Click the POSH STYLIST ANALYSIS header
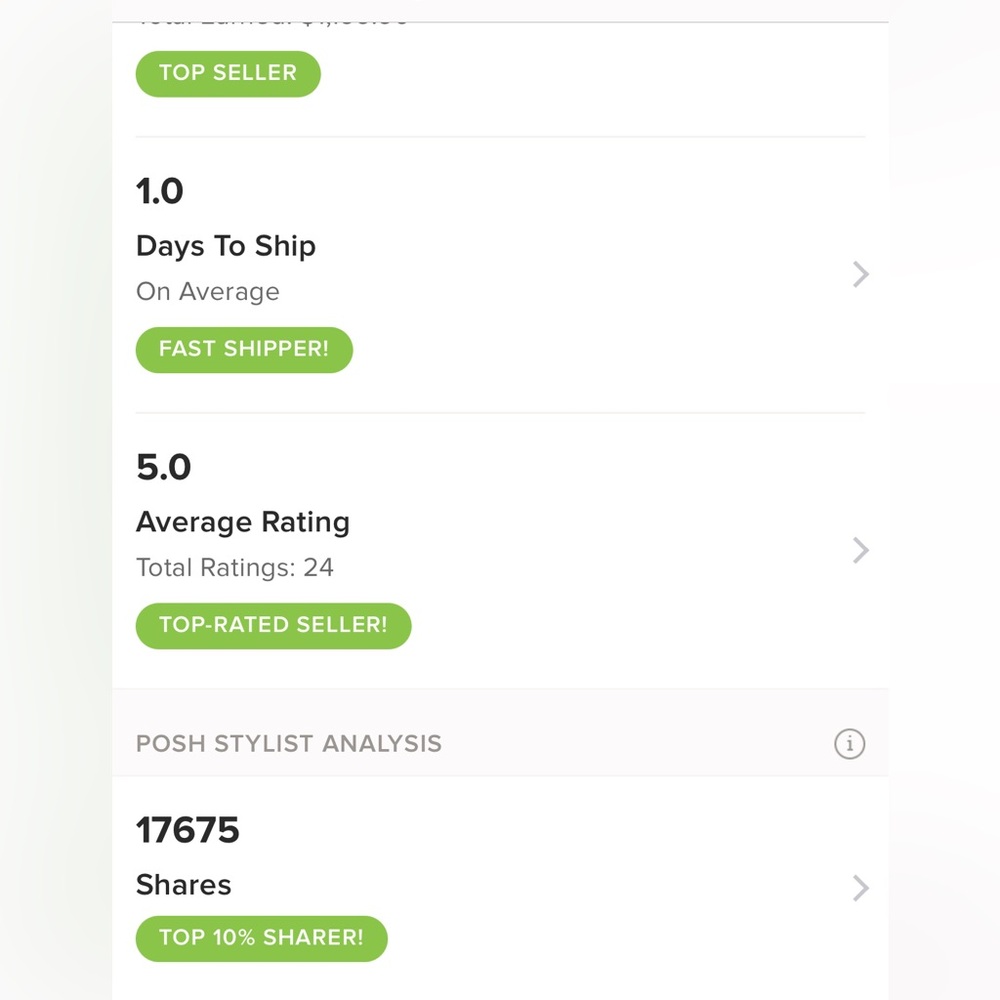 pyautogui.click(x=289, y=744)
